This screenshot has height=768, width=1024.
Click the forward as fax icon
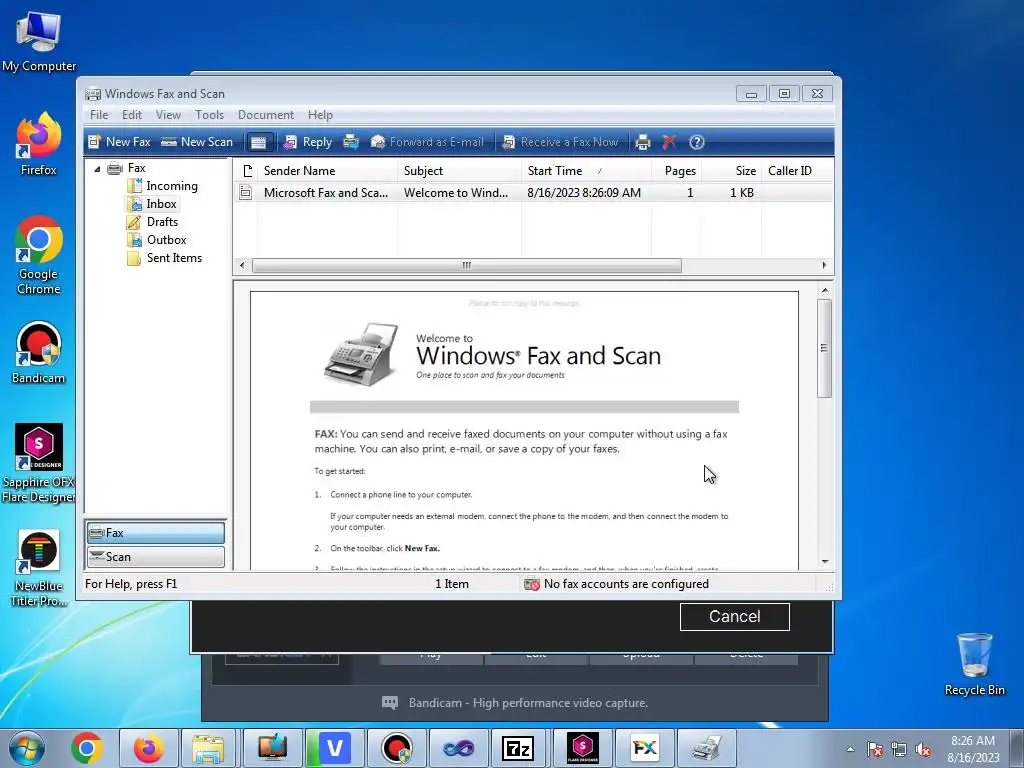(351, 142)
